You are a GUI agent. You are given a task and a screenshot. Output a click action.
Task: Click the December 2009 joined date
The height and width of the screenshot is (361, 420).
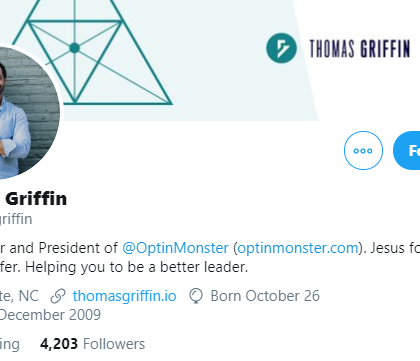point(50,315)
